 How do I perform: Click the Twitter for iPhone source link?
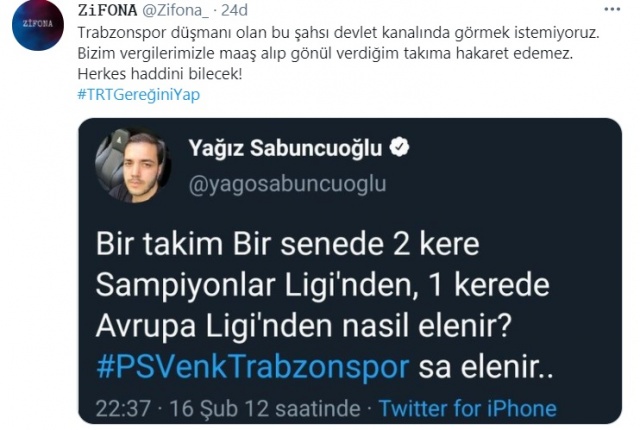coord(467,408)
